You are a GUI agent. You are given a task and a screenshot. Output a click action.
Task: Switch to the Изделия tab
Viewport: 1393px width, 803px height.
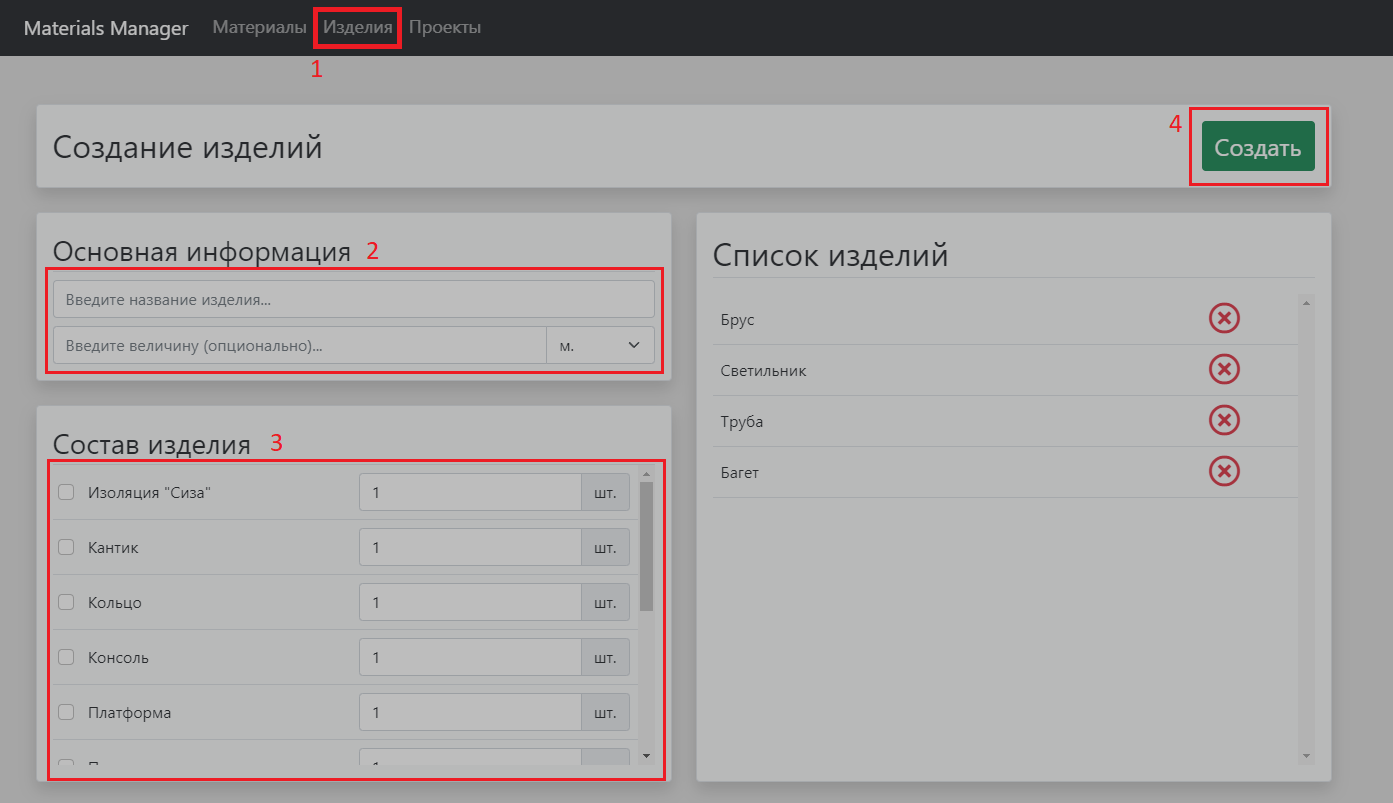point(358,27)
